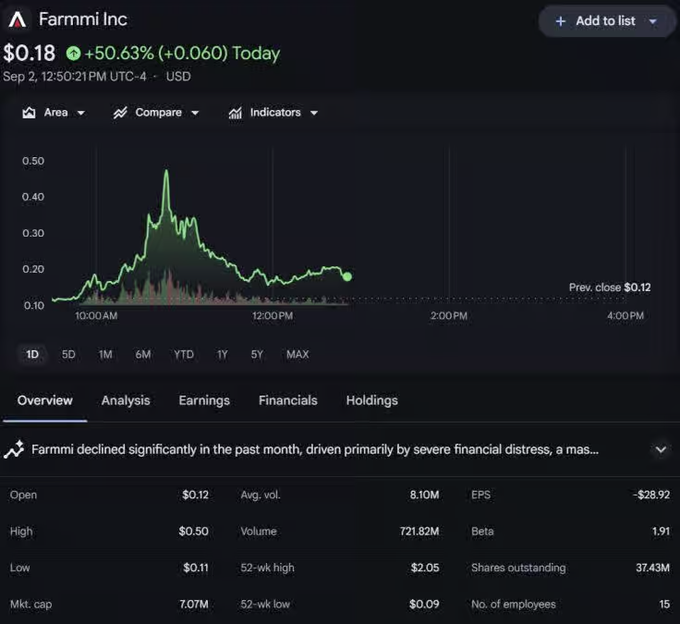The width and height of the screenshot is (680, 624).
Task: Click the chart peak near 0.50
Action: point(166,171)
